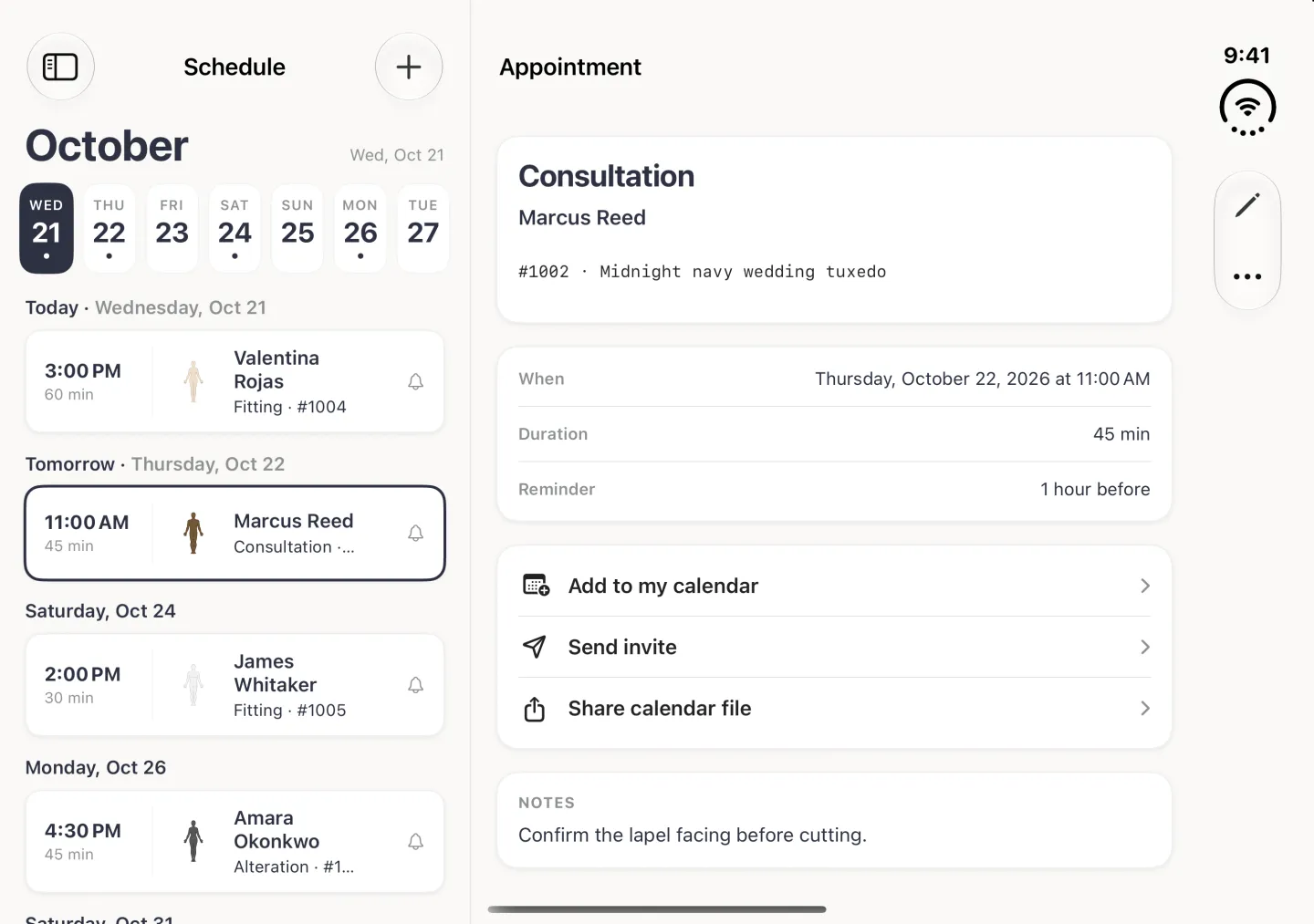Image resolution: width=1314 pixels, height=924 pixels.
Task: Open chevron on Share calendar file row
Action: pyautogui.click(x=1145, y=709)
